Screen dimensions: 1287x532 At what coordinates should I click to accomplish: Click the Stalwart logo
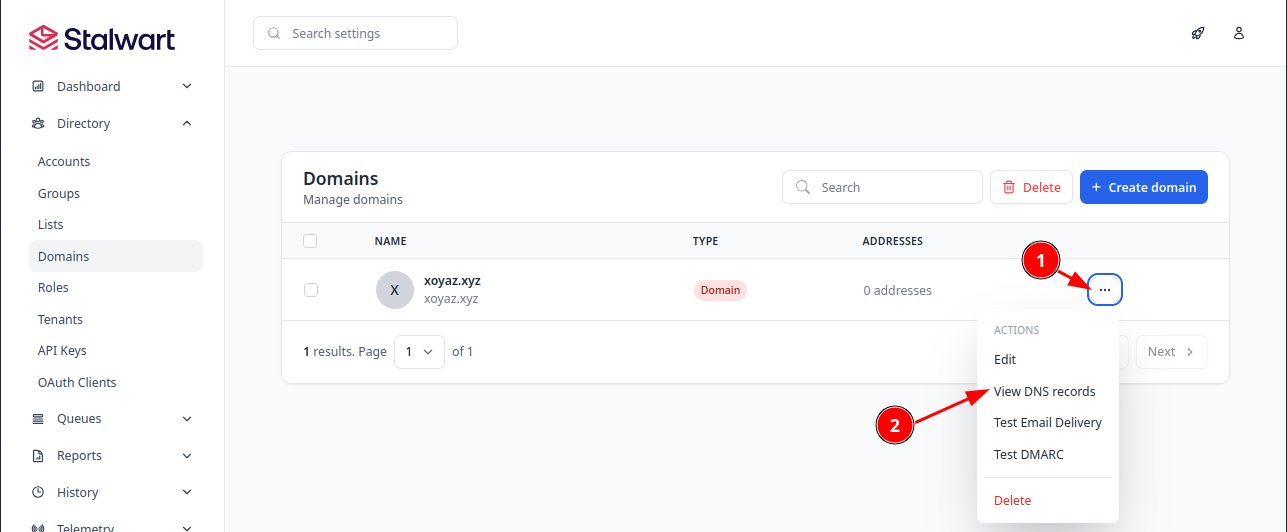click(102, 39)
